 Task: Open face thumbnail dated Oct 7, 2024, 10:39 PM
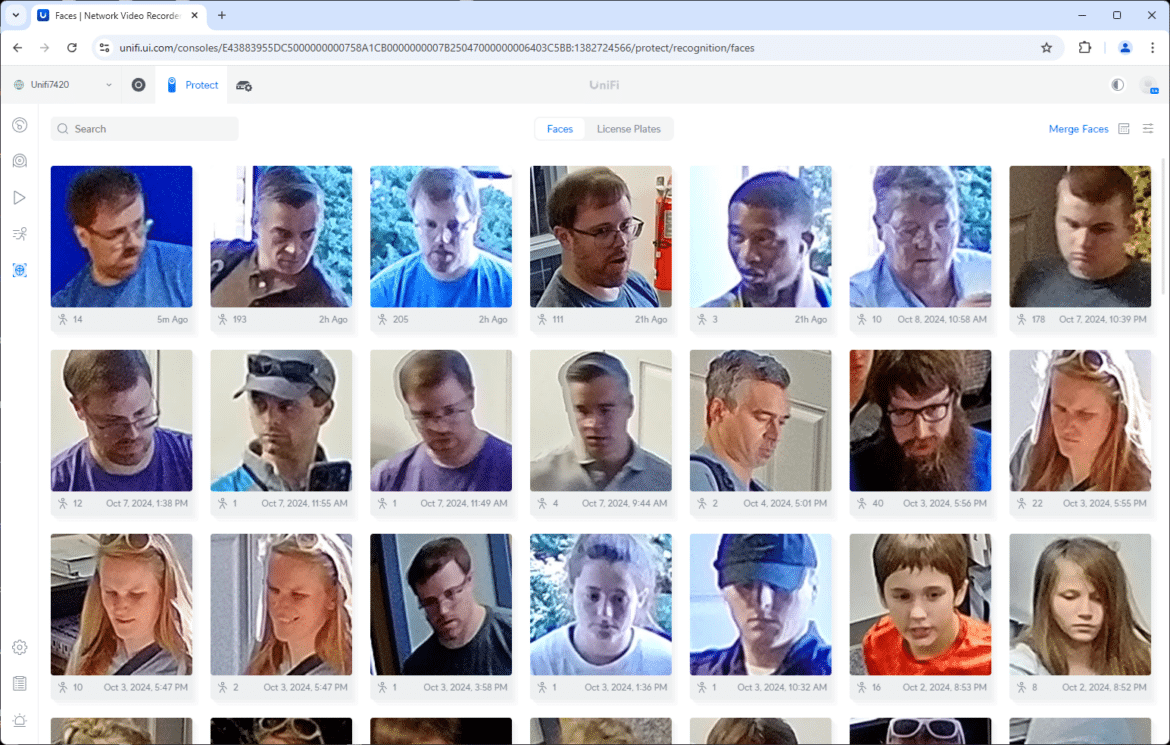click(x=1080, y=237)
